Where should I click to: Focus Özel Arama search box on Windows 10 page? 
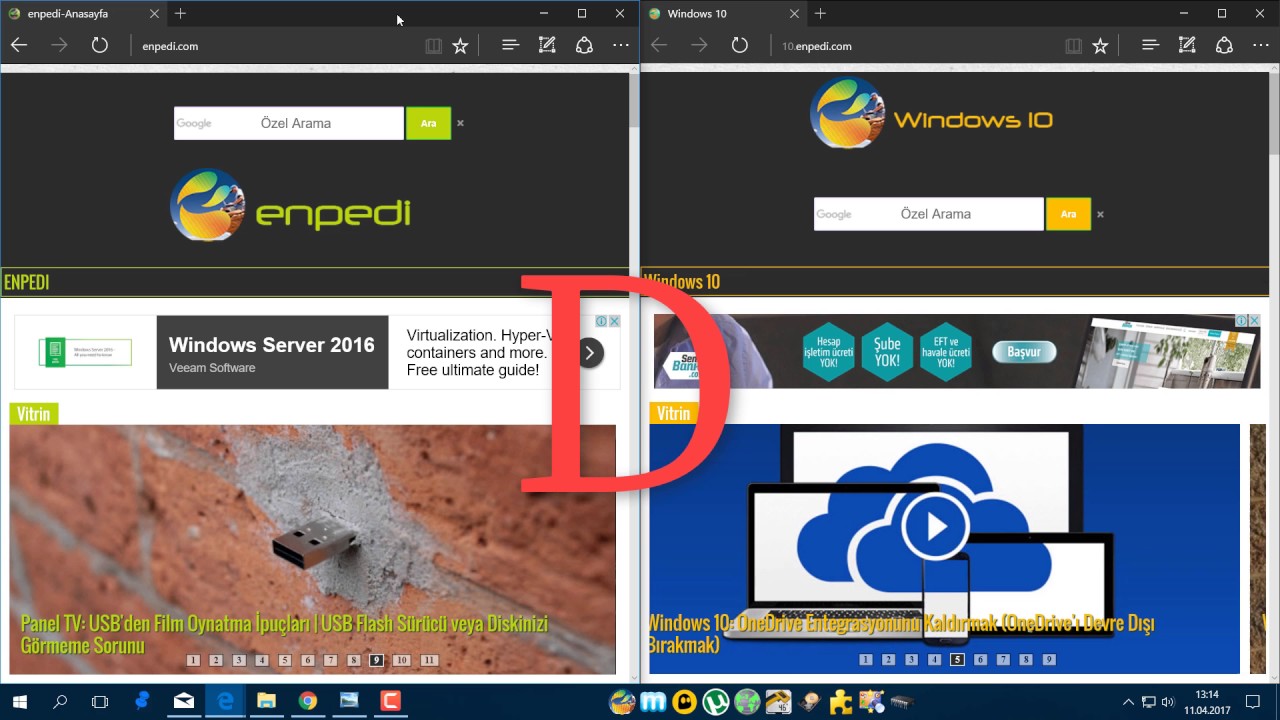point(929,213)
